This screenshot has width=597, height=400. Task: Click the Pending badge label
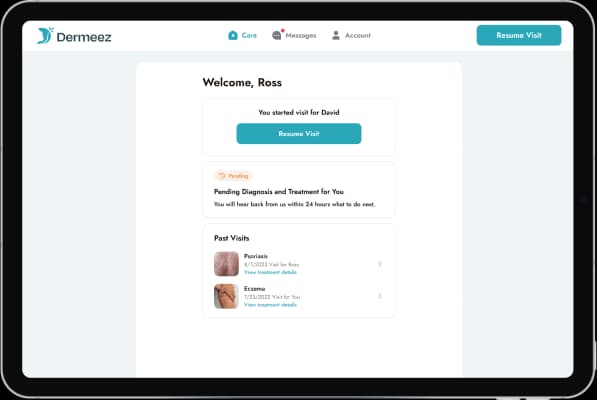tap(238, 176)
